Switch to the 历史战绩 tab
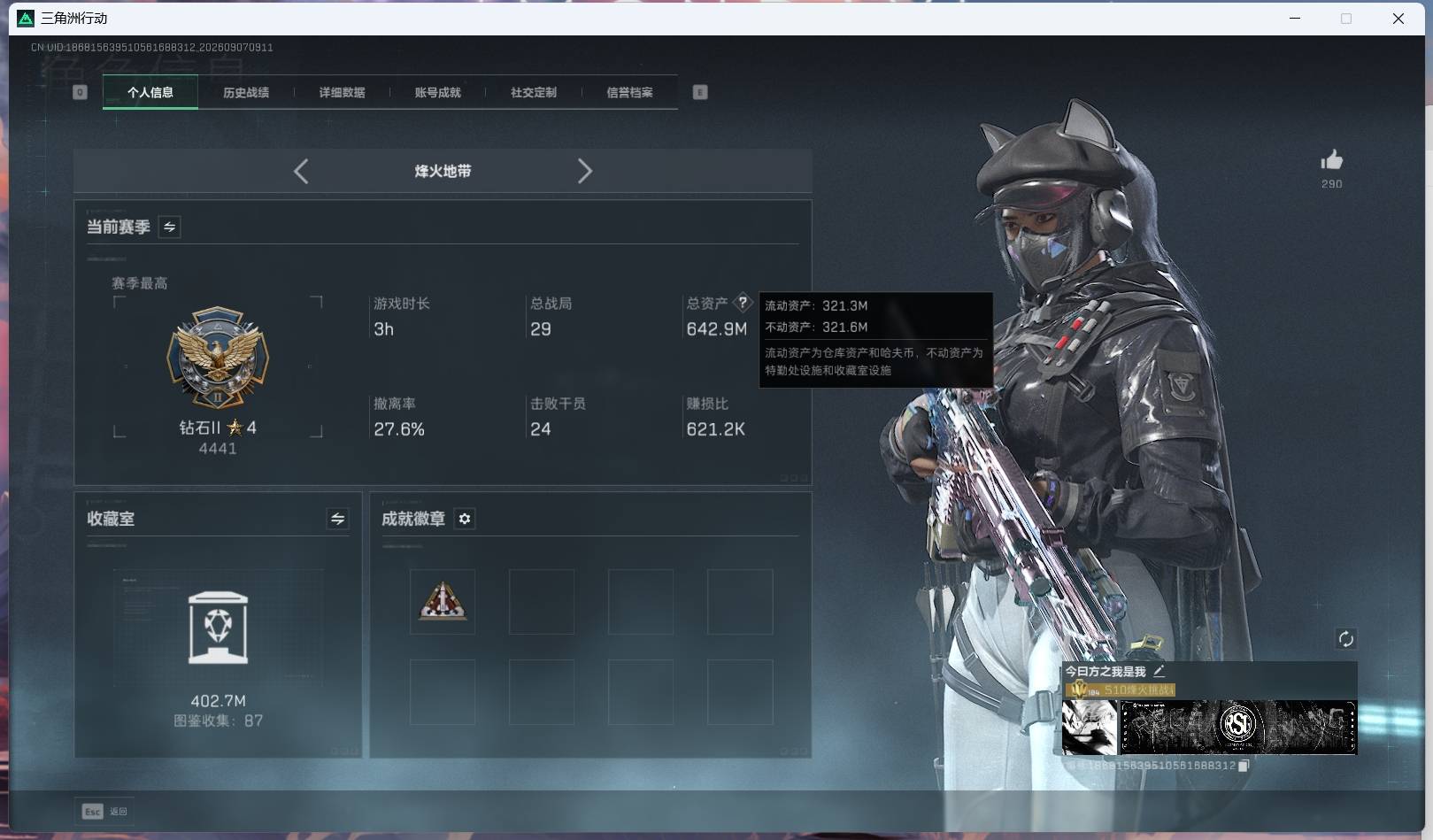 (246, 92)
